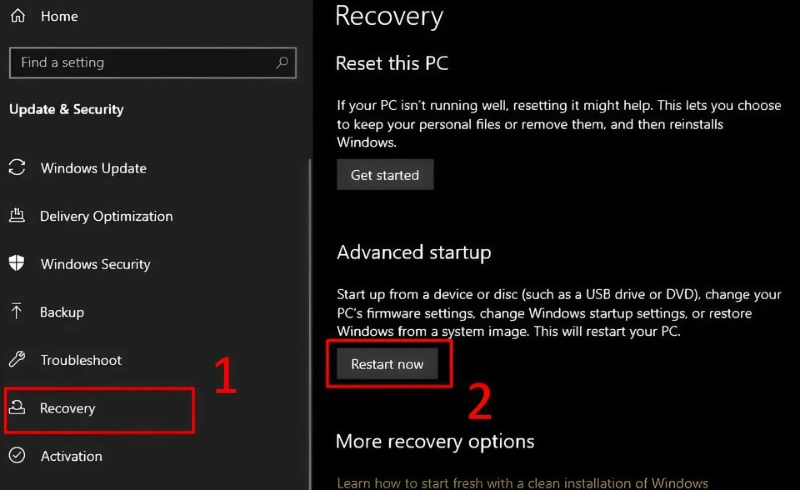Open Windows Update settings page

point(93,168)
